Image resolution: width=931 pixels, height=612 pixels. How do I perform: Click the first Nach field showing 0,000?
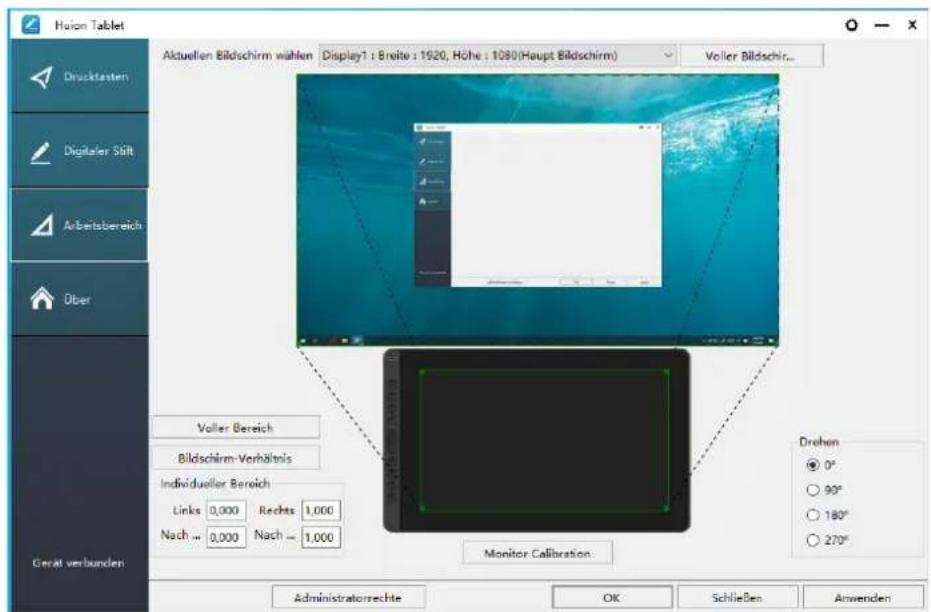pyautogui.click(x=226, y=537)
